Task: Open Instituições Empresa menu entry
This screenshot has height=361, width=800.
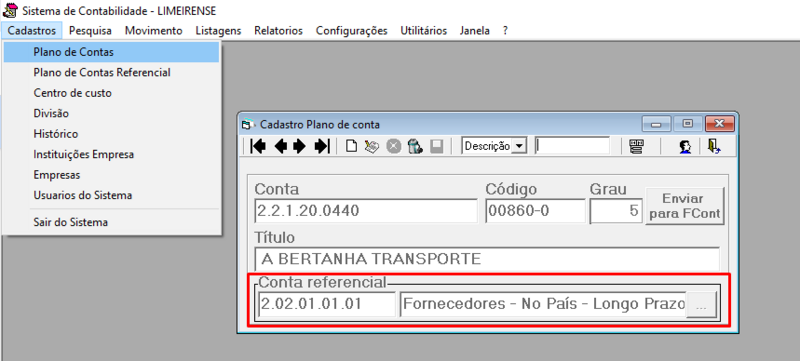Action: tap(111, 154)
